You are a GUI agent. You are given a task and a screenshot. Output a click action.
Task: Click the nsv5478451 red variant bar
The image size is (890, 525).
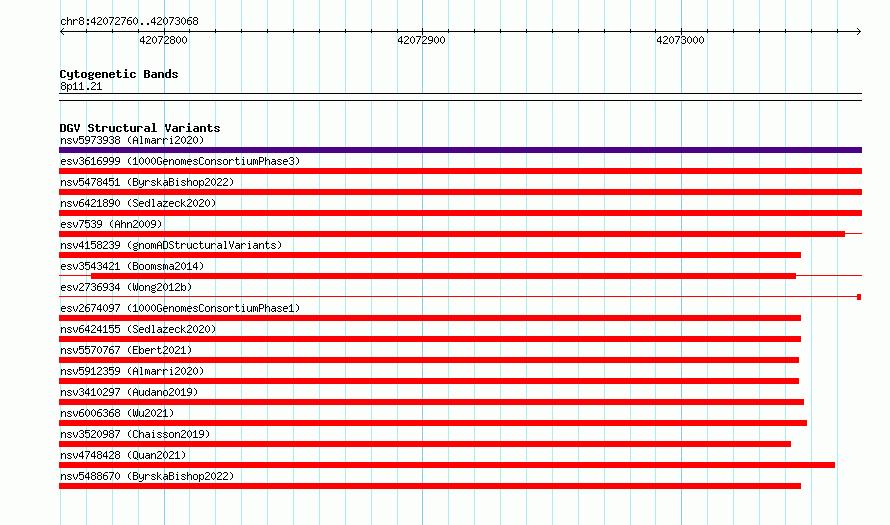coord(460,192)
